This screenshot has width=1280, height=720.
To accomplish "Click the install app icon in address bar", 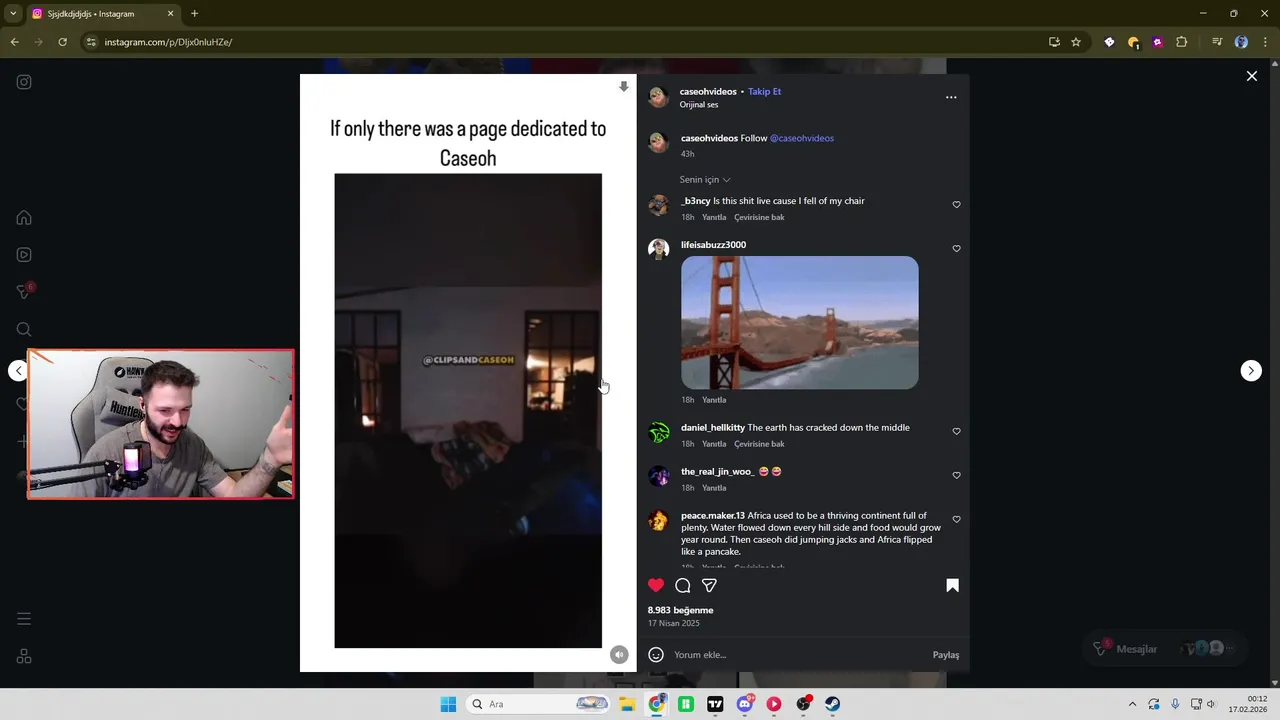I will click(1054, 42).
